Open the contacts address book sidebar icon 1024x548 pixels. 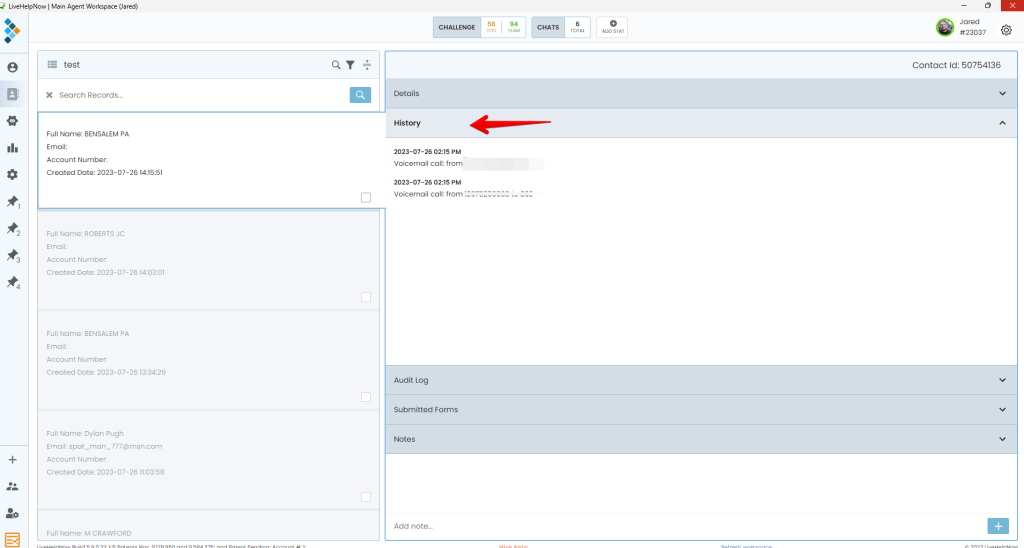pyautogui.click(x=12, y=94)
